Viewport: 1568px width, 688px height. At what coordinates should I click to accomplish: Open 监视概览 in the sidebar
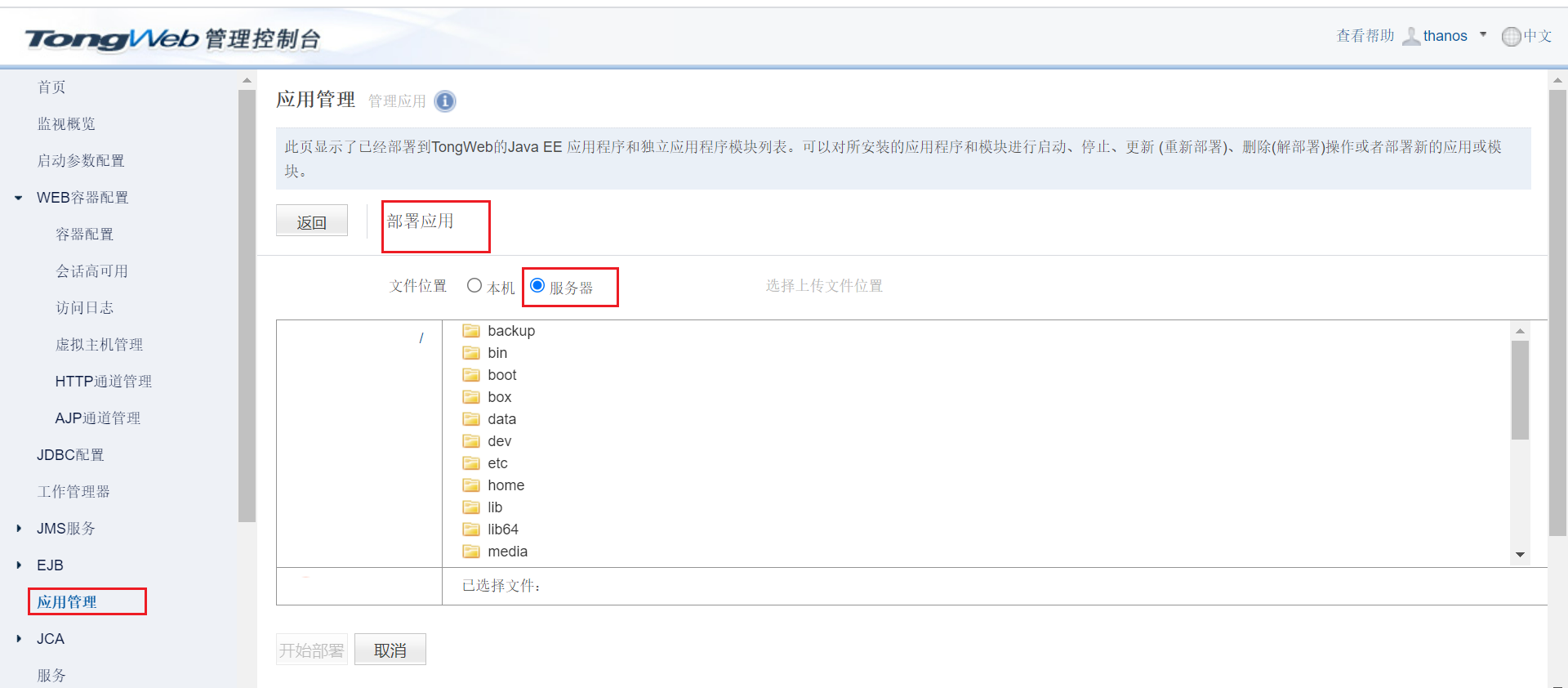(x=66, y=124)
